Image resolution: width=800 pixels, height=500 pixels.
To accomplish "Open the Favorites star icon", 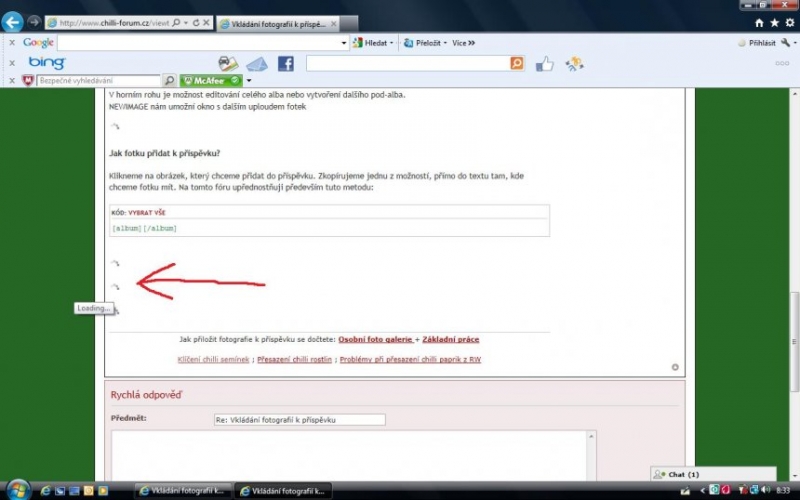I will pos(774,22).
